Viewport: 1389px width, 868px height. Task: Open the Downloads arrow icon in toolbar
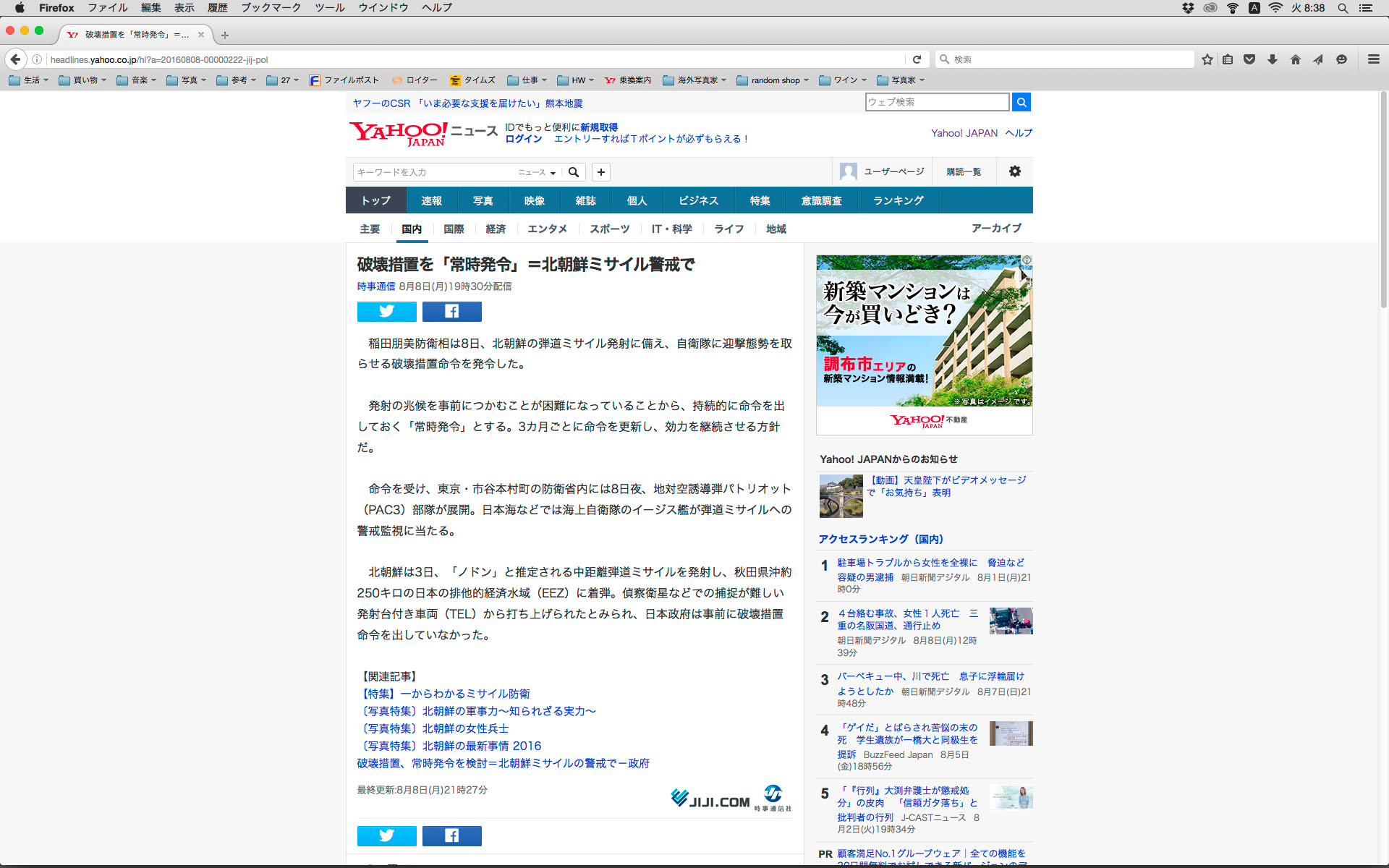(1272, 59)
